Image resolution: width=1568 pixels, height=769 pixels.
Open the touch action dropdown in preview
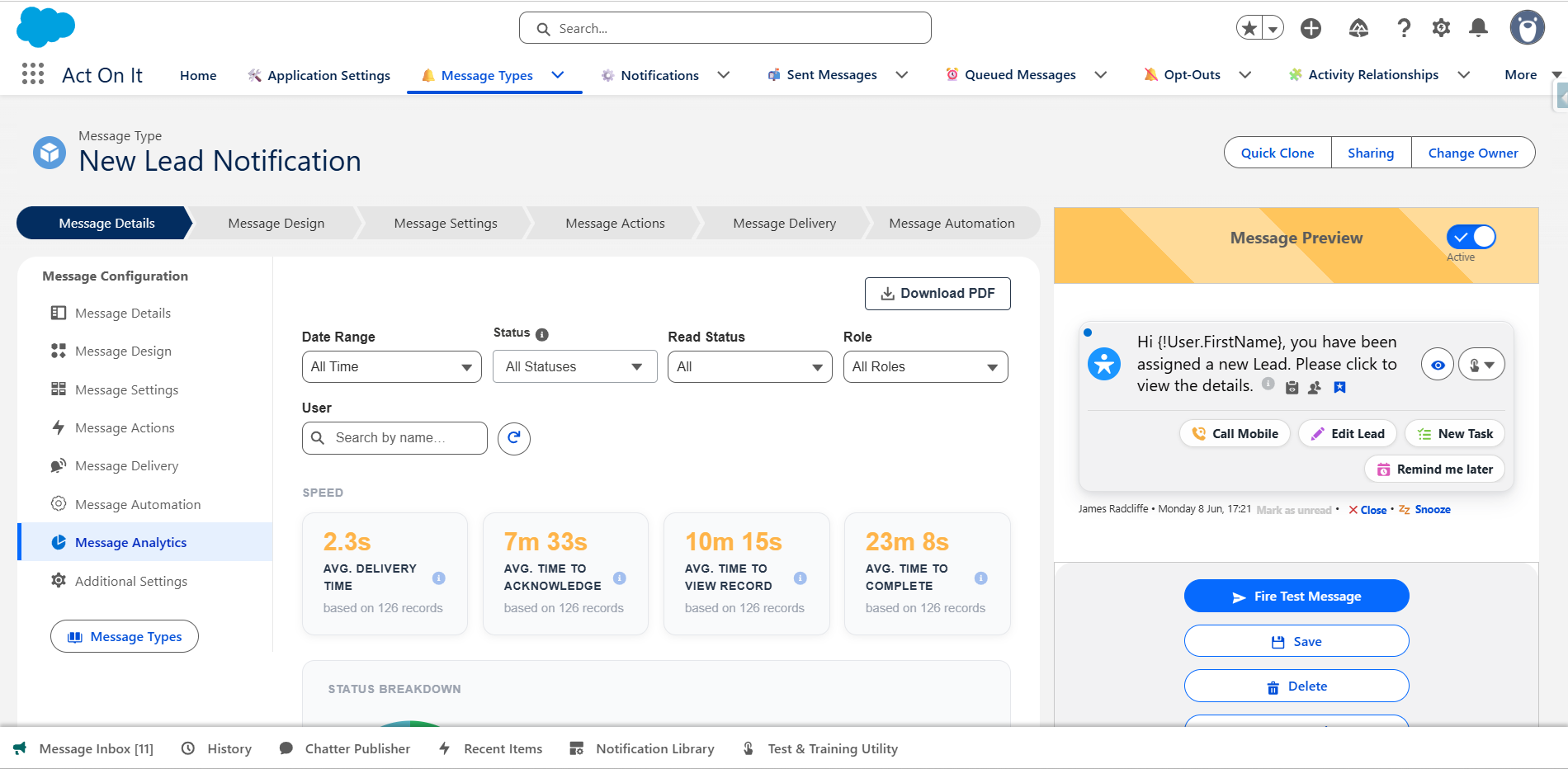1482,365
